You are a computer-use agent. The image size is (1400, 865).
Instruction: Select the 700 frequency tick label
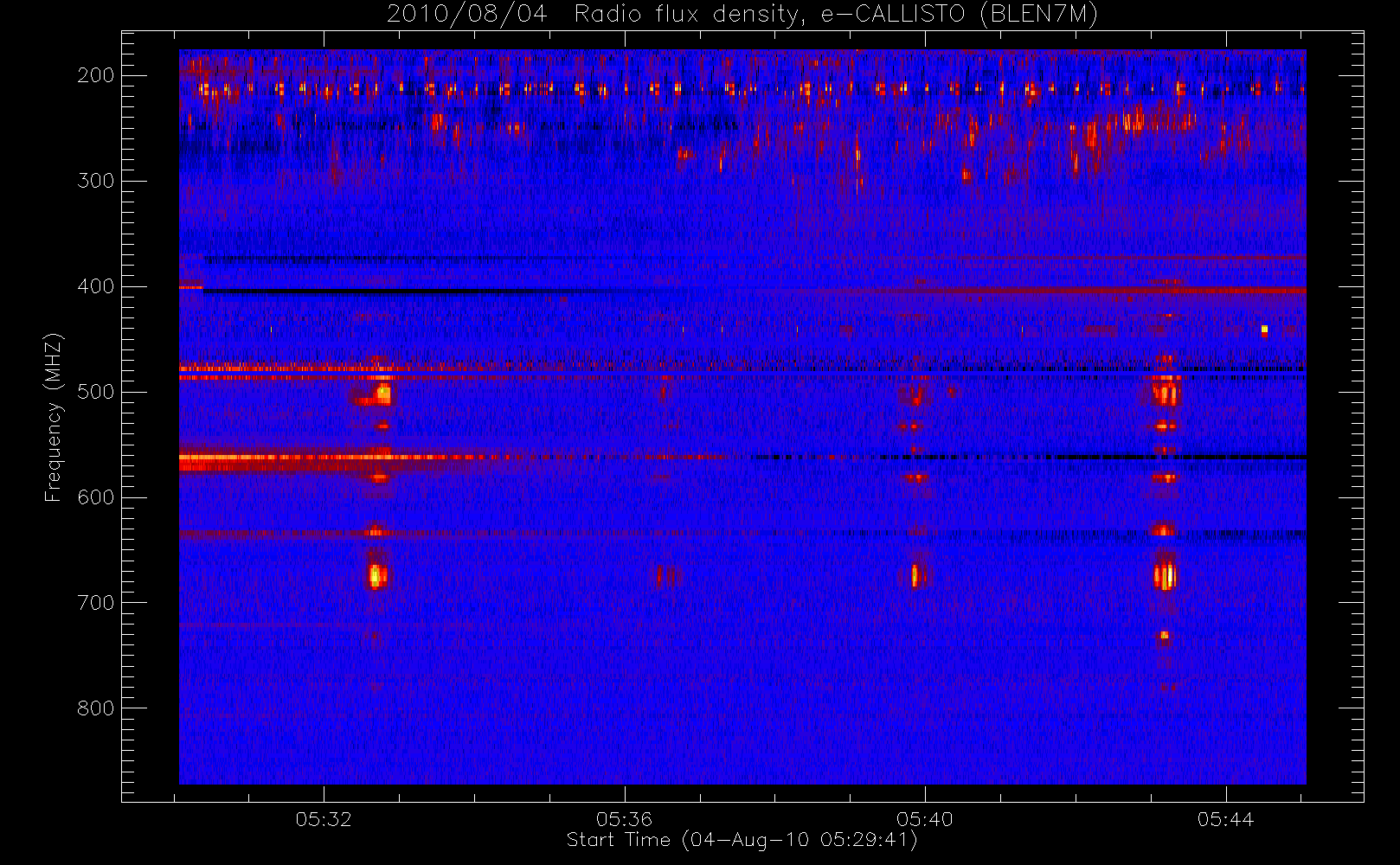pyautogui.click(x=96, y=603)
